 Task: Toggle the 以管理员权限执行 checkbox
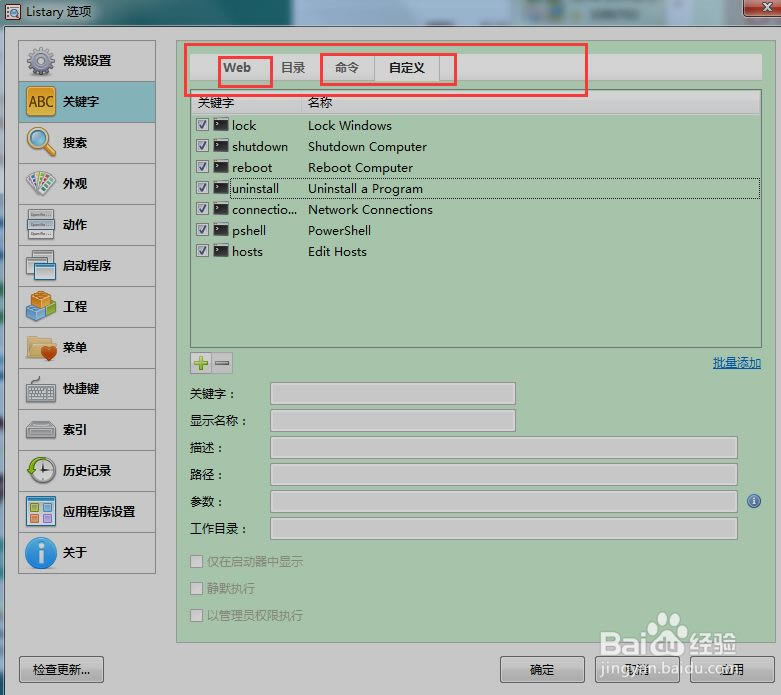pos(196,615)
